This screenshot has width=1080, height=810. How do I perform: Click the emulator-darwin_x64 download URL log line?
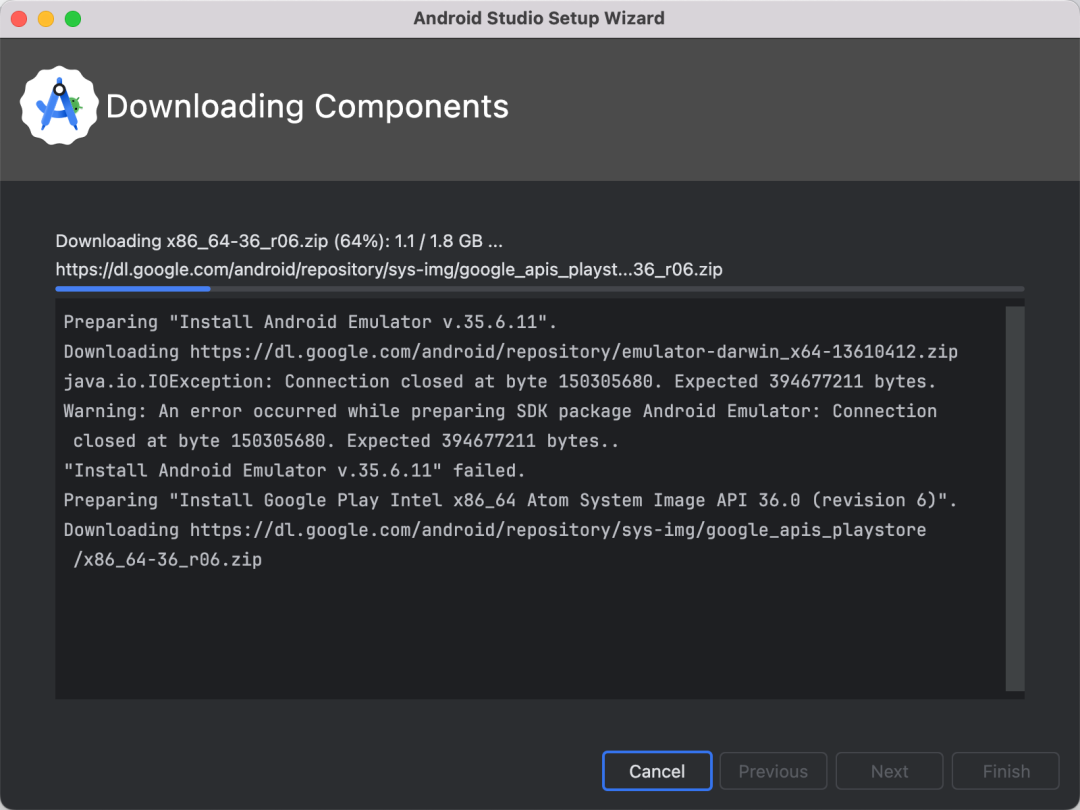tap(510, 352)
